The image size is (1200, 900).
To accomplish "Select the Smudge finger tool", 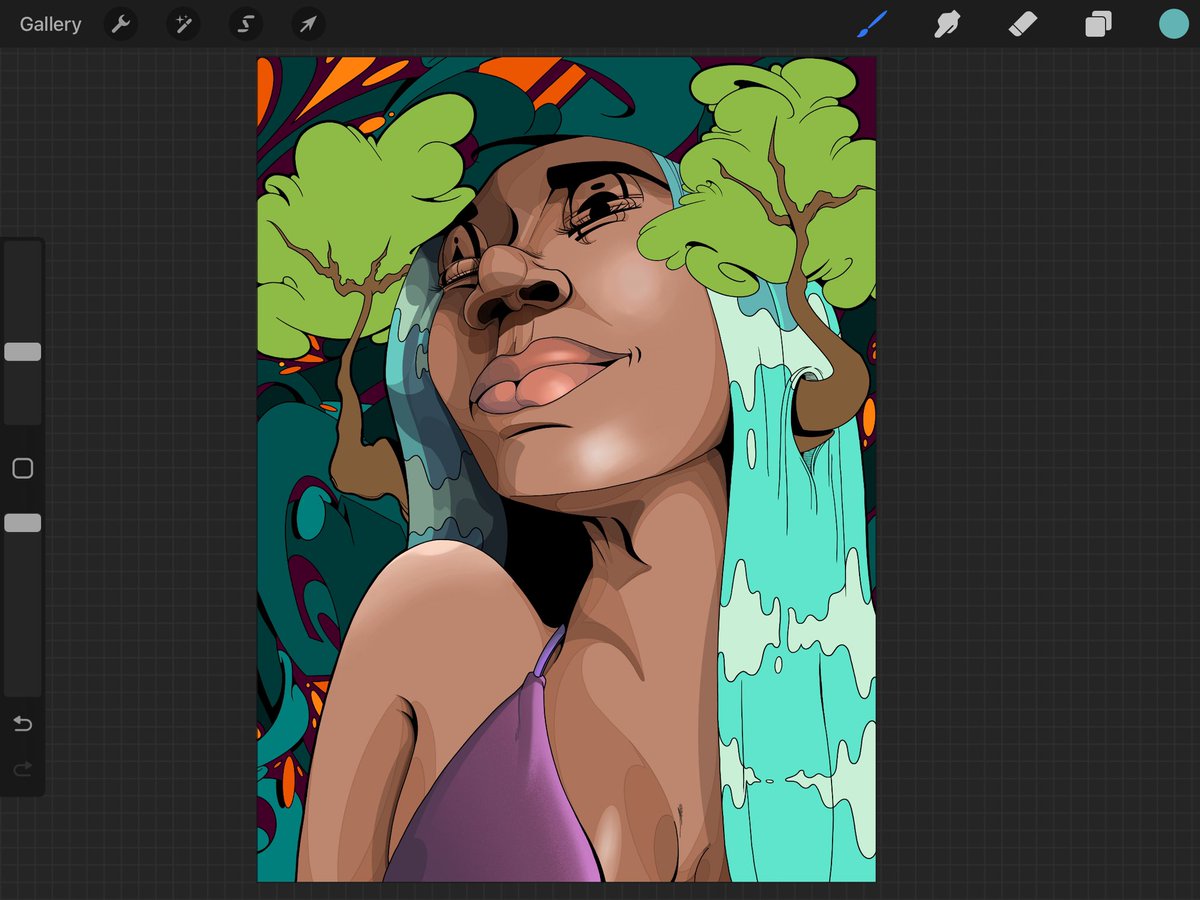I will click(947, 24).
